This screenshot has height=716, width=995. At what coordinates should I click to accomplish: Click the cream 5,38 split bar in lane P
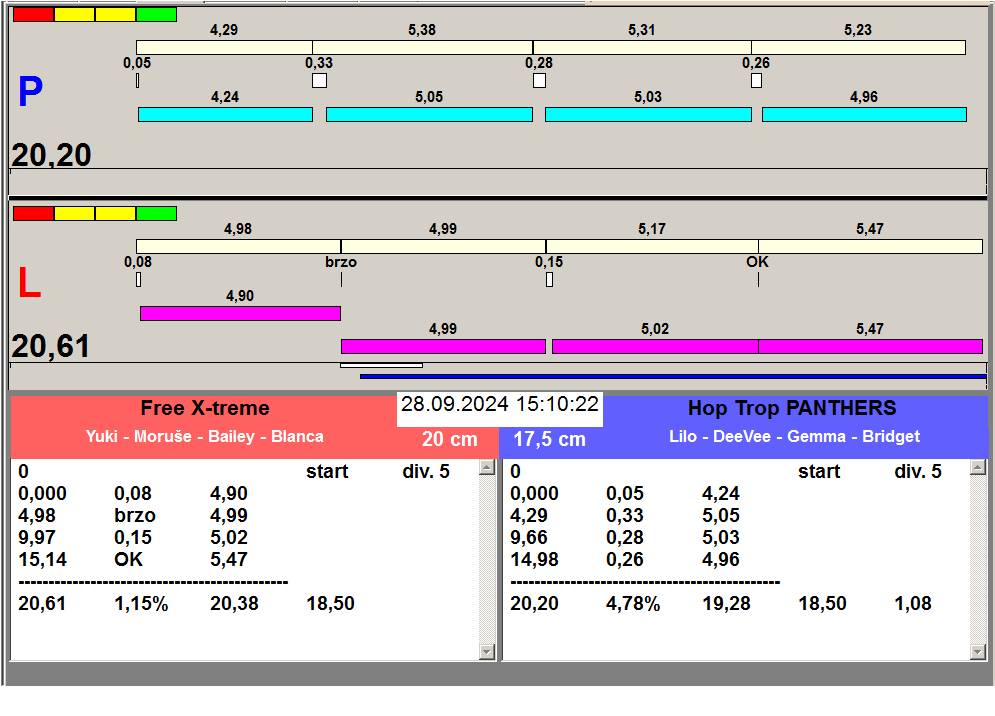click(x=422, y=47)
